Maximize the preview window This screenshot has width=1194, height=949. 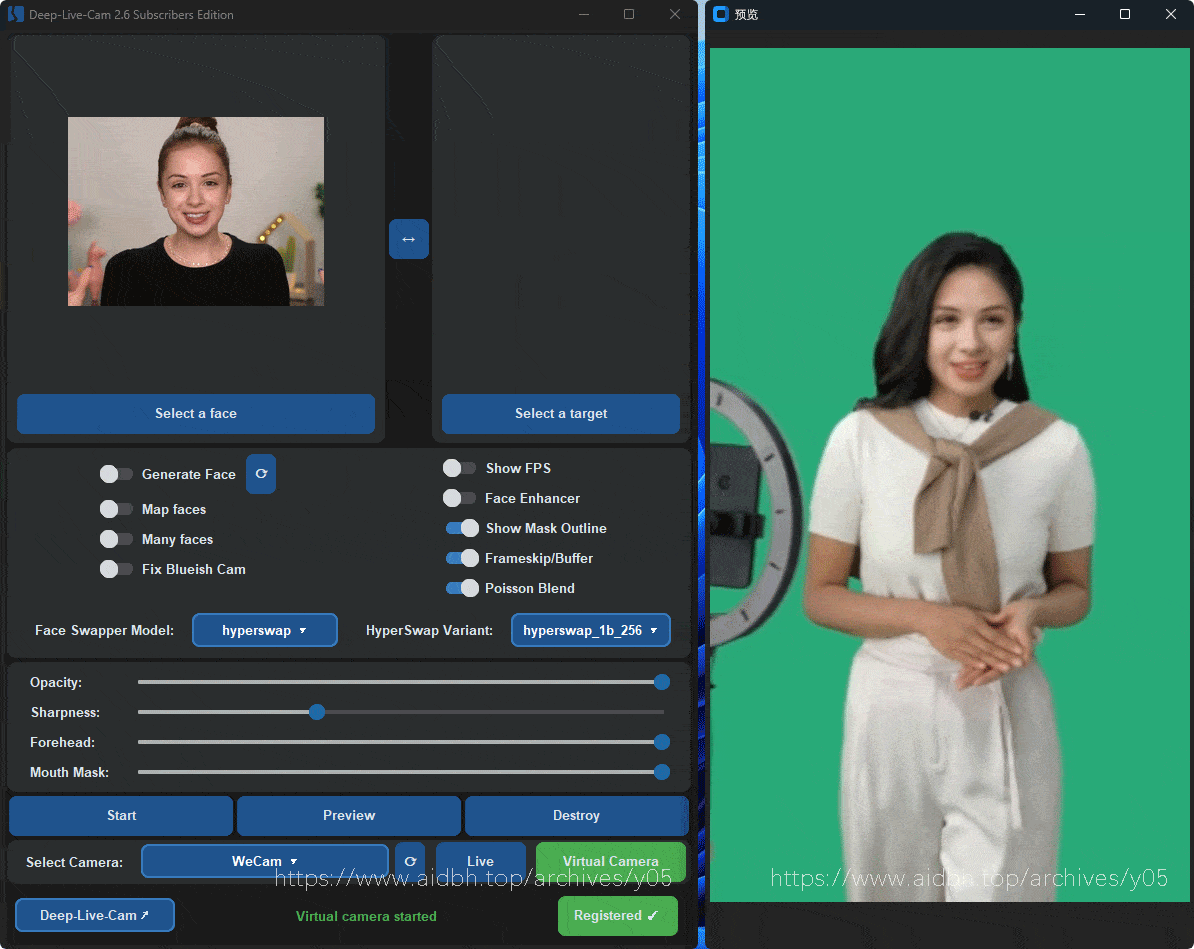[1125, 15]
